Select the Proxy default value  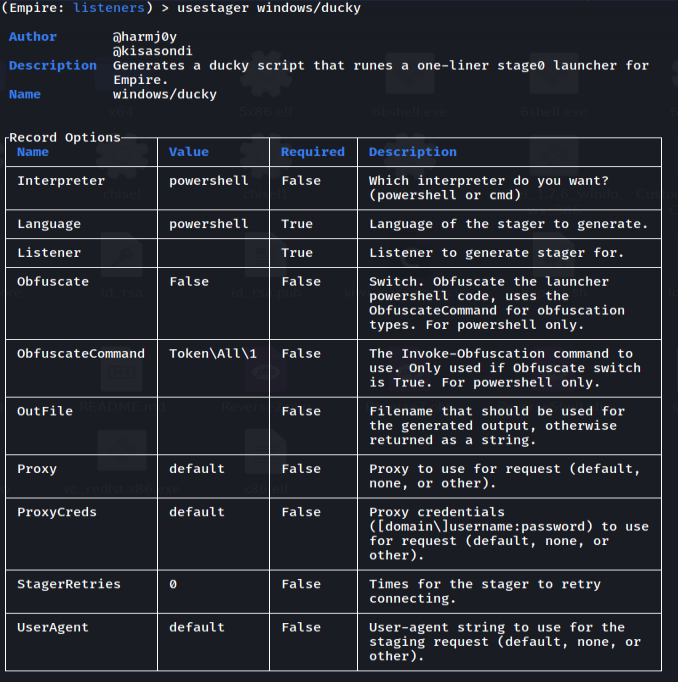[x=197, y=469]
